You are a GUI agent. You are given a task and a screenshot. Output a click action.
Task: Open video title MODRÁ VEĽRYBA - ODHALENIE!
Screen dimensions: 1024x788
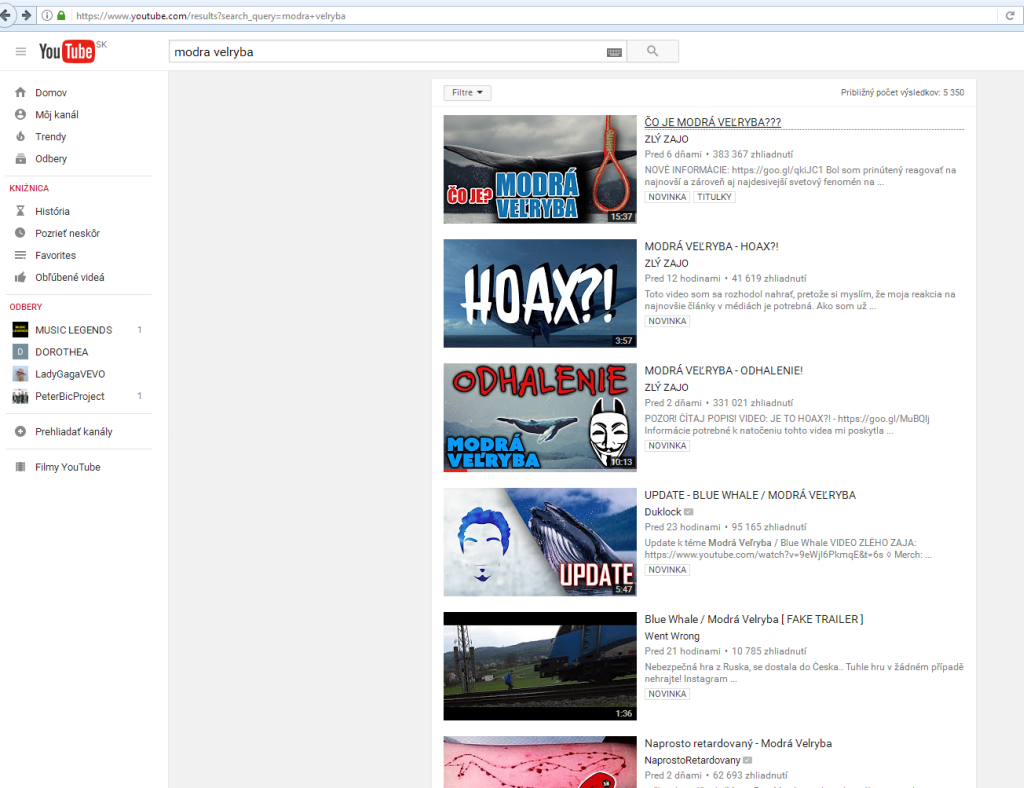(x=724, y=370)
